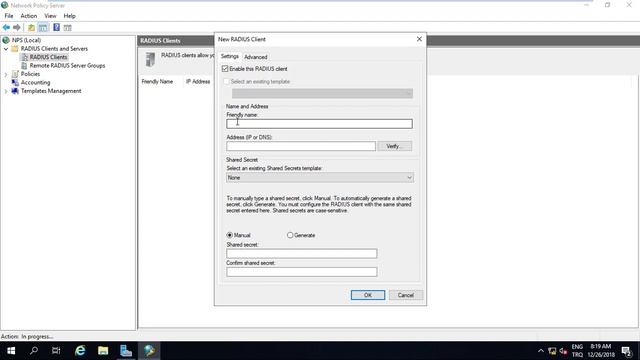
Task: Open the taskbar clock and date
Action: 601,351
